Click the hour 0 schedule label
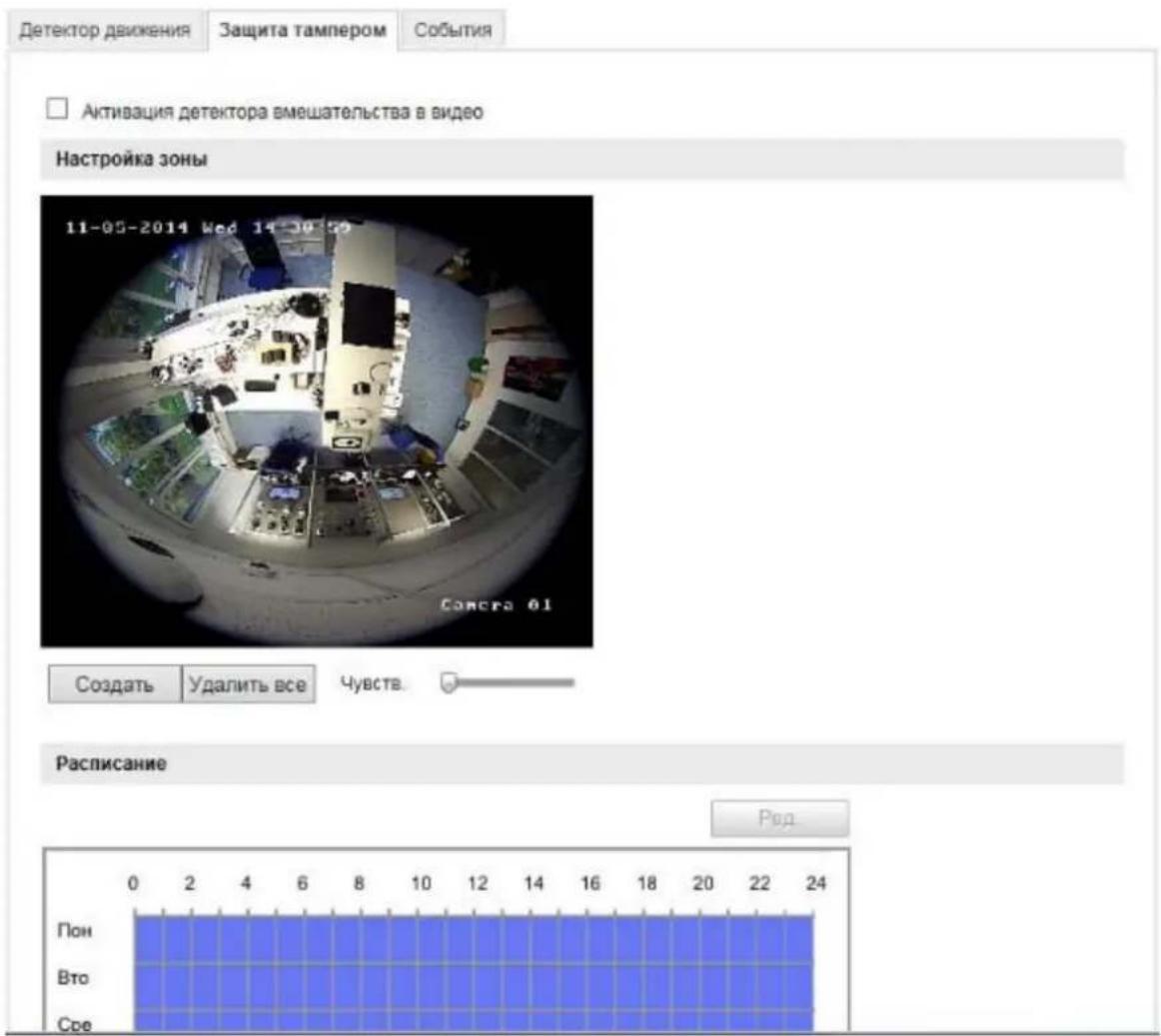Viewport: 1161px width, 1036px height. (x=133, y=883)
